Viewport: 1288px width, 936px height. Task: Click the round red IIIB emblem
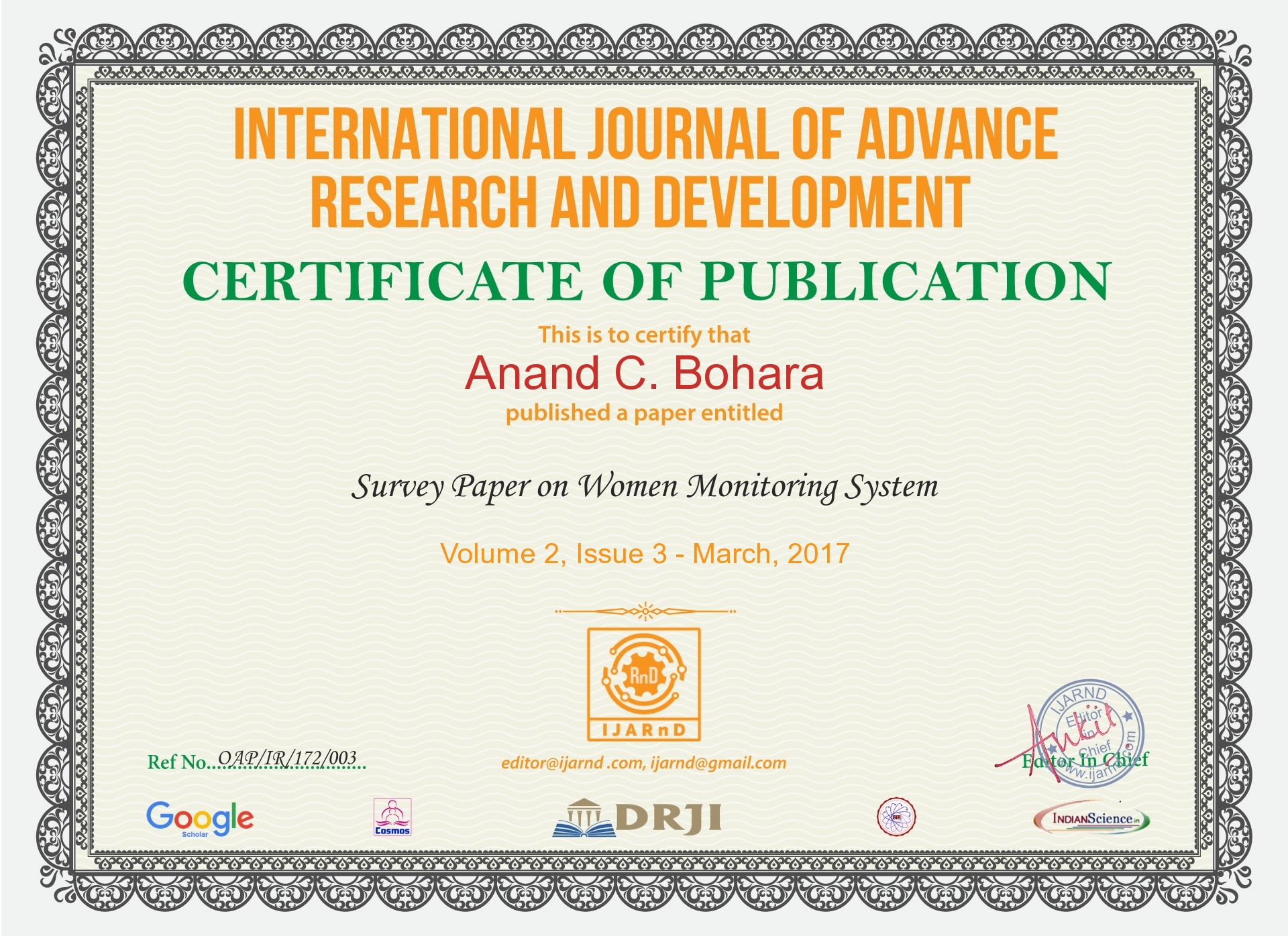(x=896, y=817)
